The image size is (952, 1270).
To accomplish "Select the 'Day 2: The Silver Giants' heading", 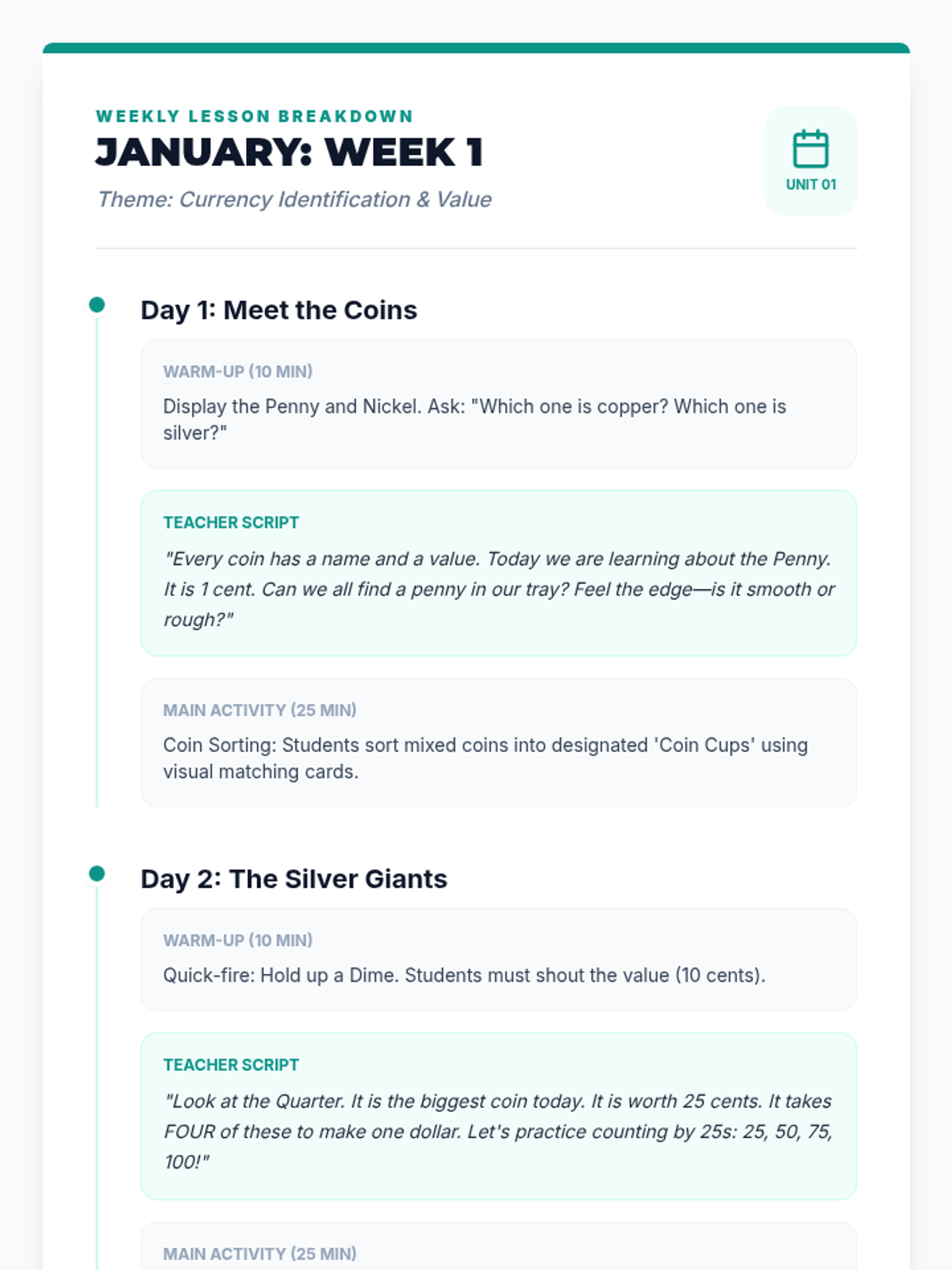I will tap(294, 879).
